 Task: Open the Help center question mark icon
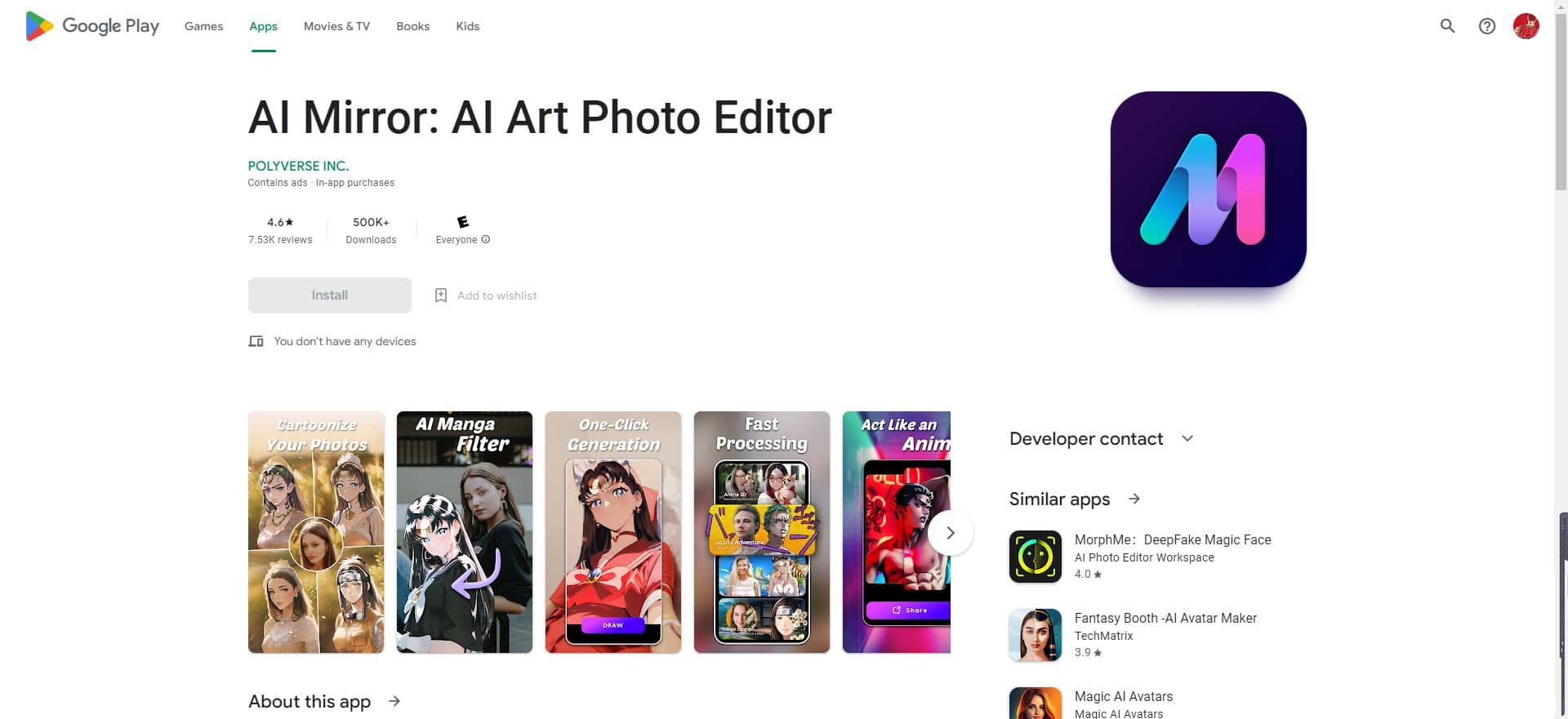[x=1487, y=26]
